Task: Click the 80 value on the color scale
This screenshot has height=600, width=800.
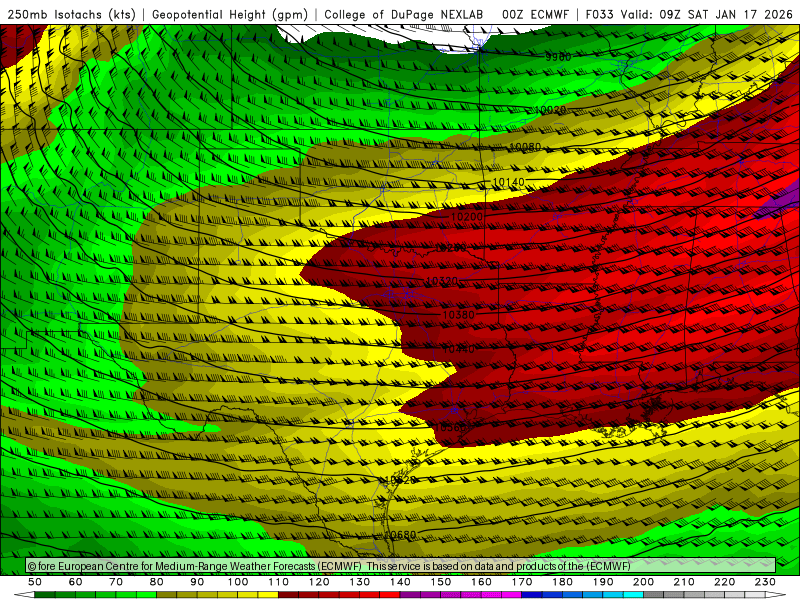Action: click(156, 582)
